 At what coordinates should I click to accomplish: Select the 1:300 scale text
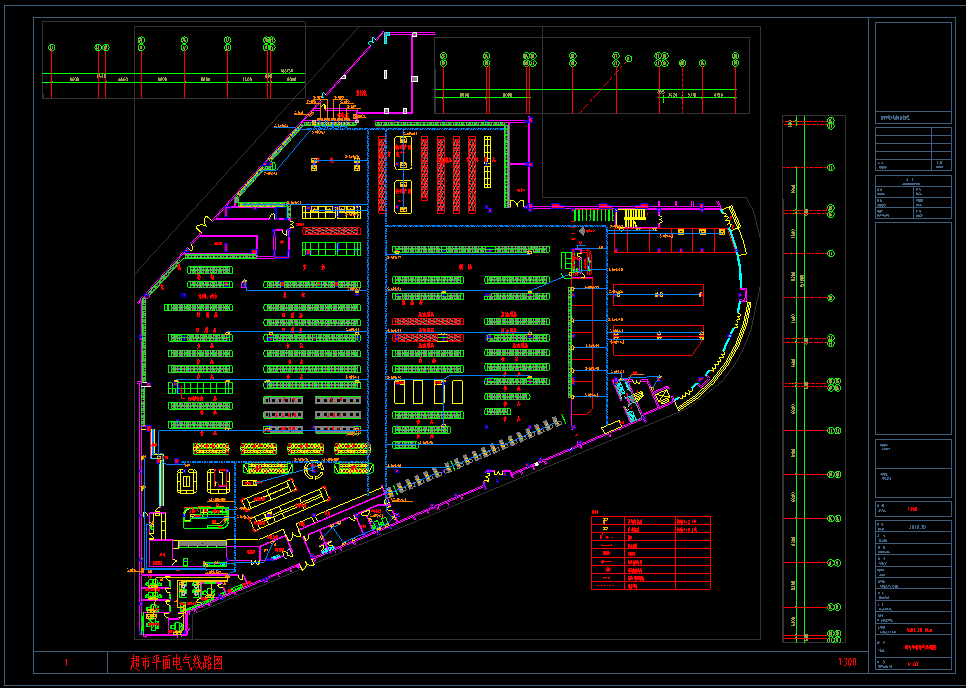click(x=846, y=662)
